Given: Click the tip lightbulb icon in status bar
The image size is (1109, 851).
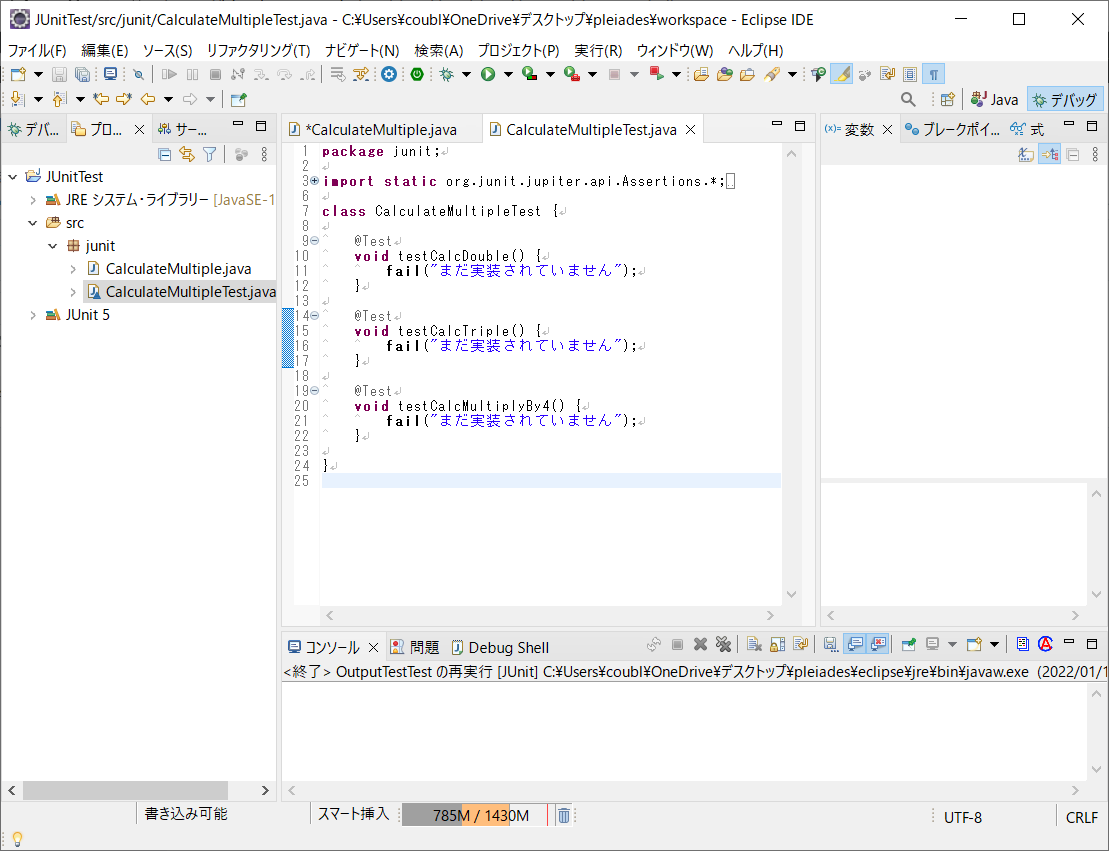Looking at the screenshot, I should (x=18, y=839).
